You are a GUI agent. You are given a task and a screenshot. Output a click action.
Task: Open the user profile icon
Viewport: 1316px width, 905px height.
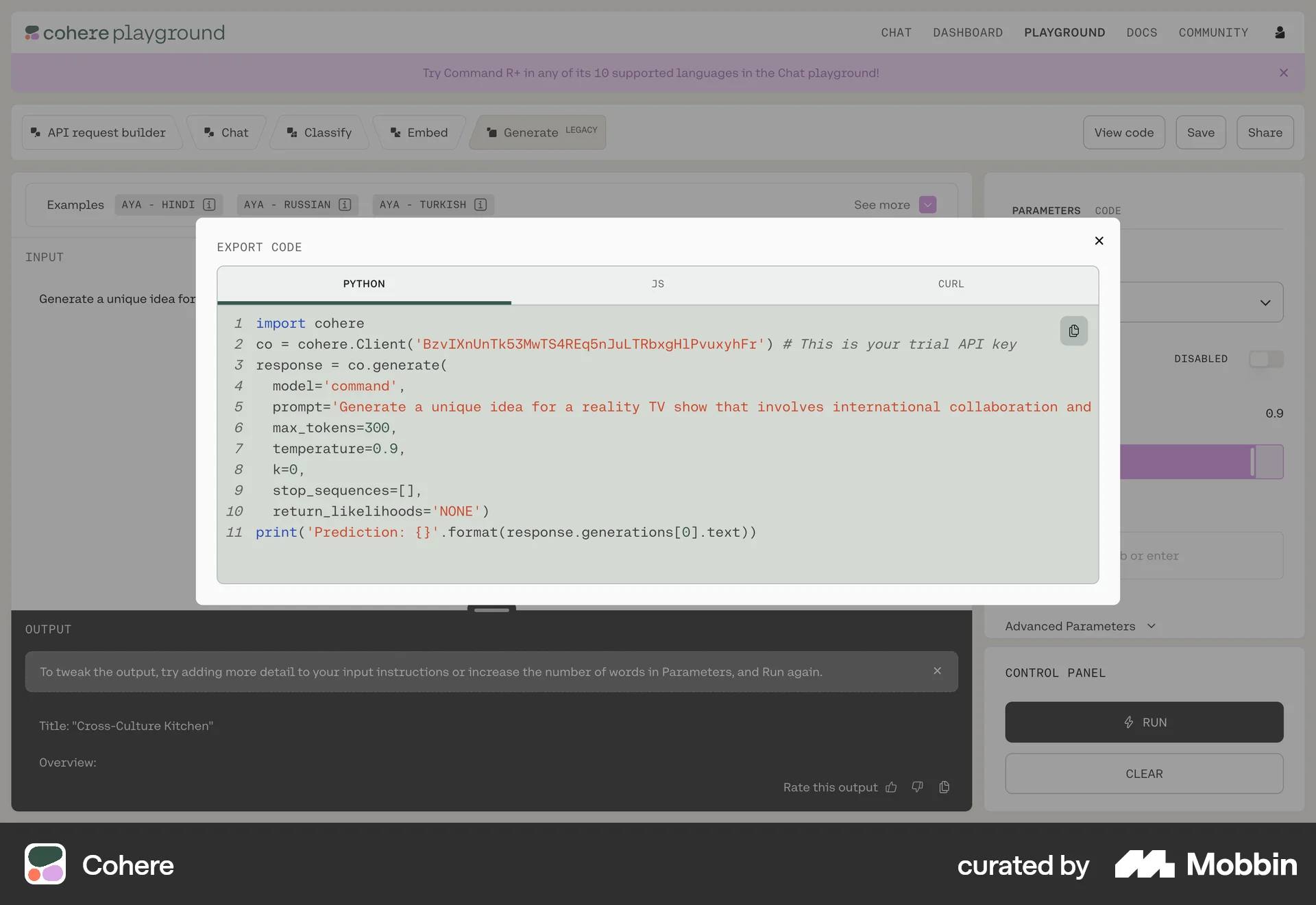click(x=1280, y=32)
